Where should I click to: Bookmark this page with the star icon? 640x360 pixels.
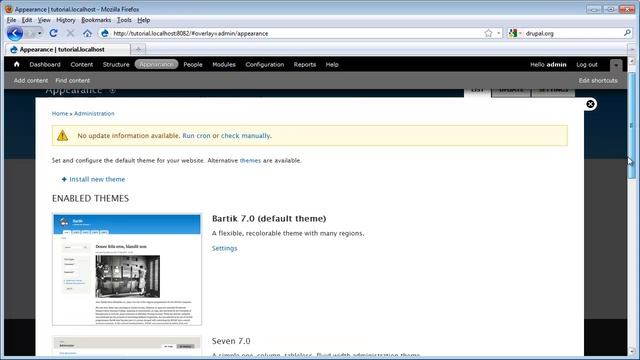(x=488, y=33)
